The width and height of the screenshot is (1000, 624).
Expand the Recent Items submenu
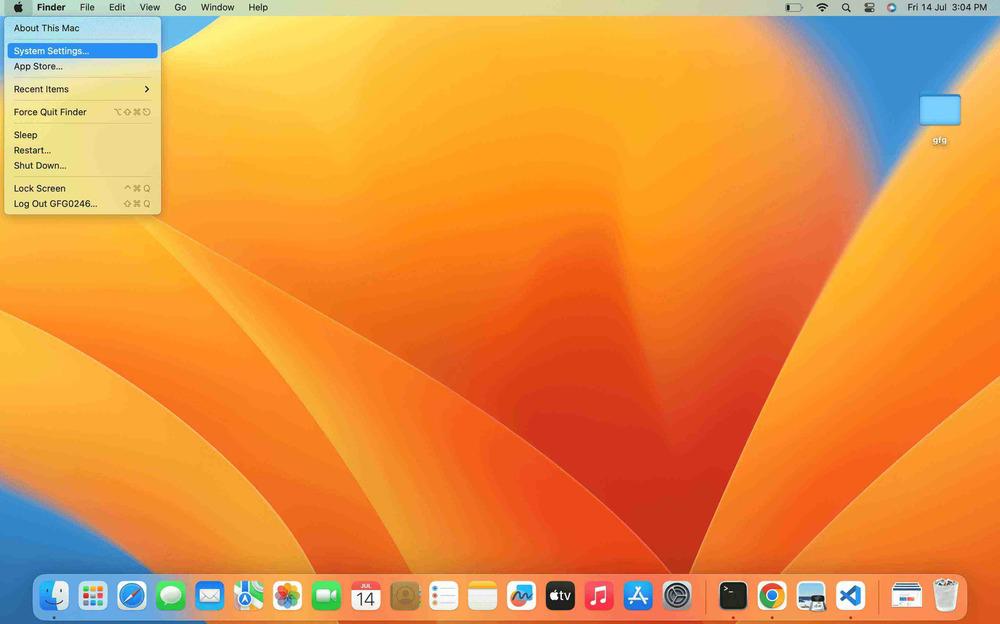[81, 89]
